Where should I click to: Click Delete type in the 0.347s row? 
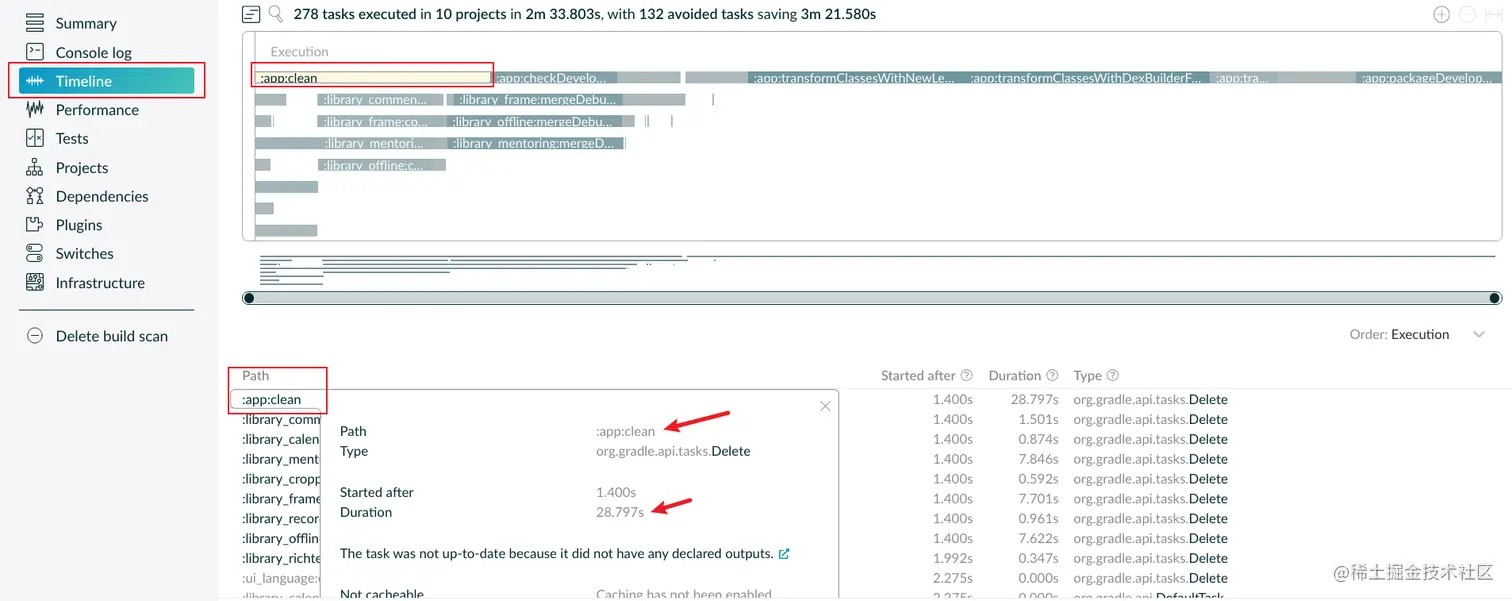(1208, 558)
